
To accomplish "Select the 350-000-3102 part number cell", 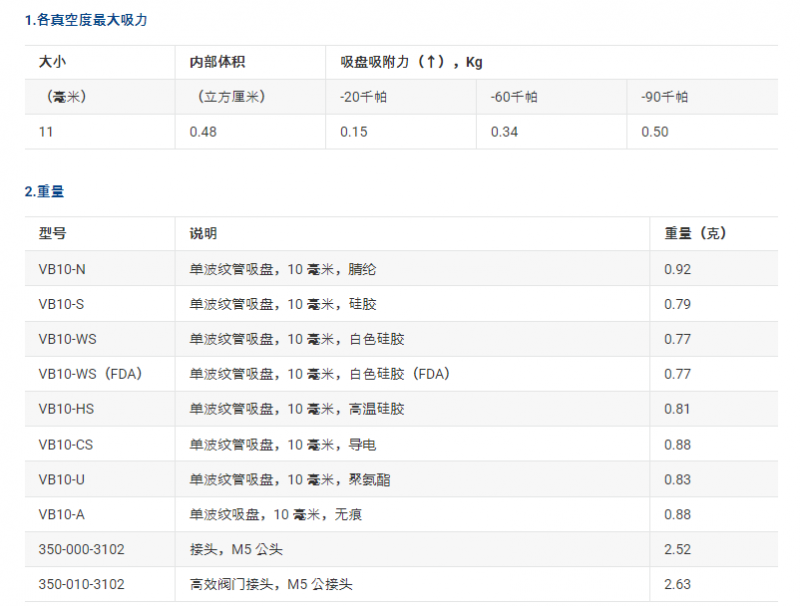I will [81, 549].
